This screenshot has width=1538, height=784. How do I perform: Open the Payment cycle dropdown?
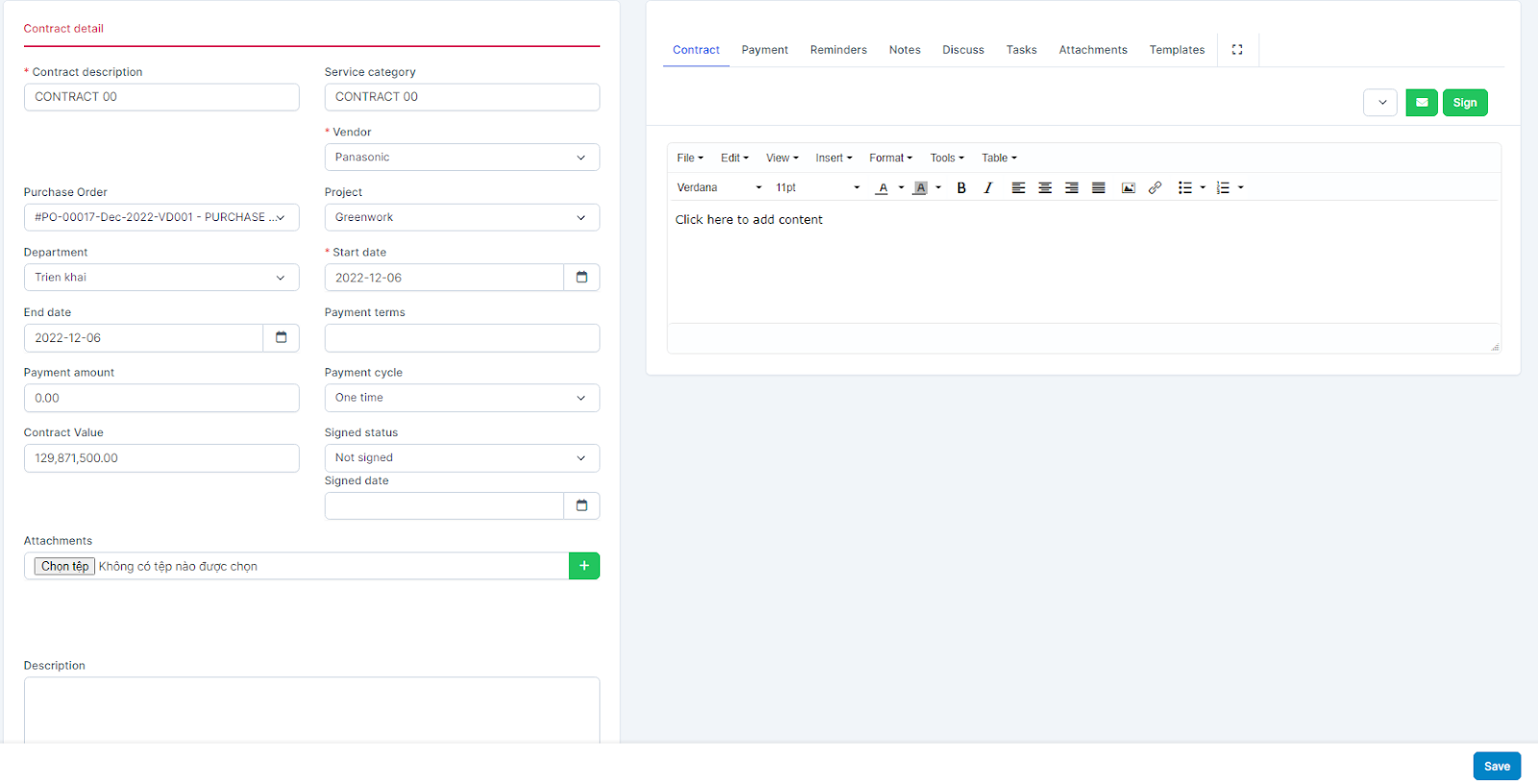461,398
